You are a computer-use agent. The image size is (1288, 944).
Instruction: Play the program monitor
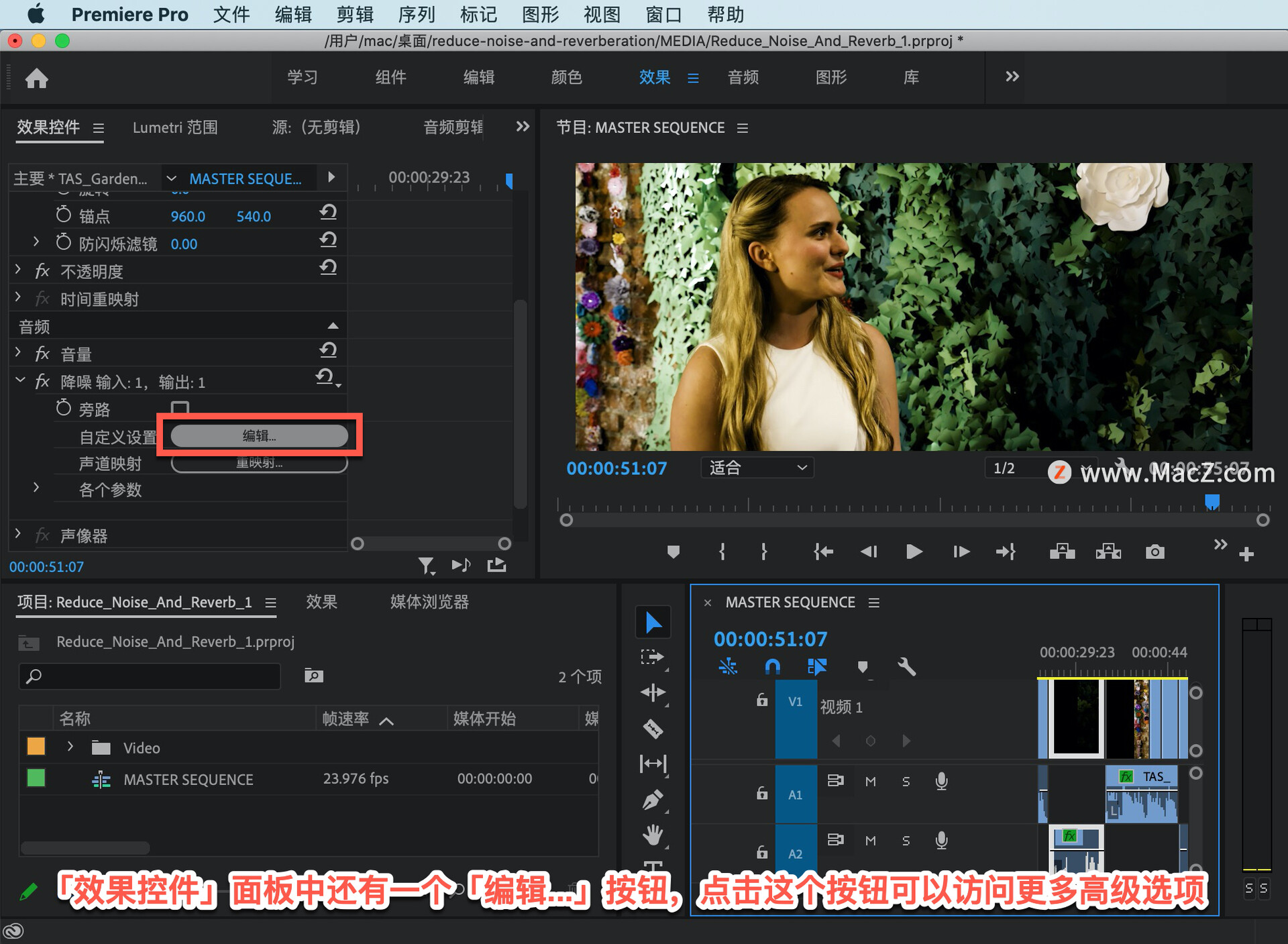(x=914, y=552)
